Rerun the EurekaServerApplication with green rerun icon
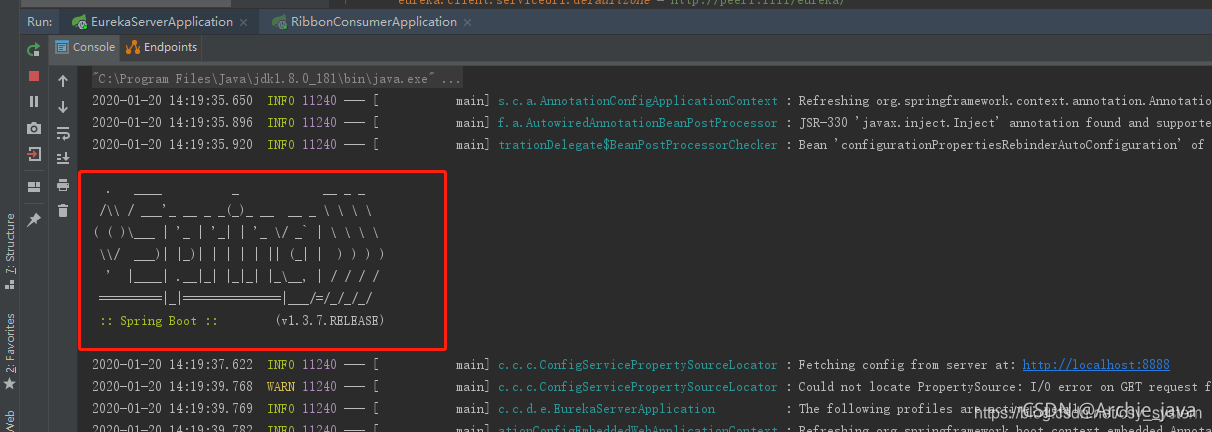The height and width of the screenshot is (432, 1212). [34, 48]
